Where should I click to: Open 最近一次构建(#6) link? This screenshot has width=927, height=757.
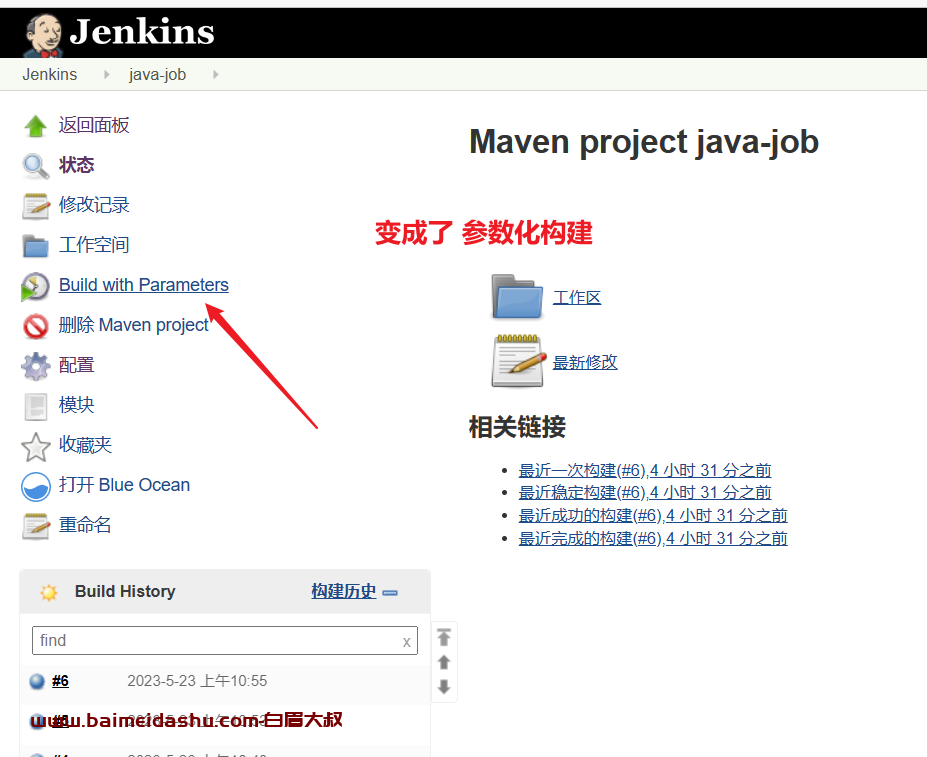tap(645, 470)
